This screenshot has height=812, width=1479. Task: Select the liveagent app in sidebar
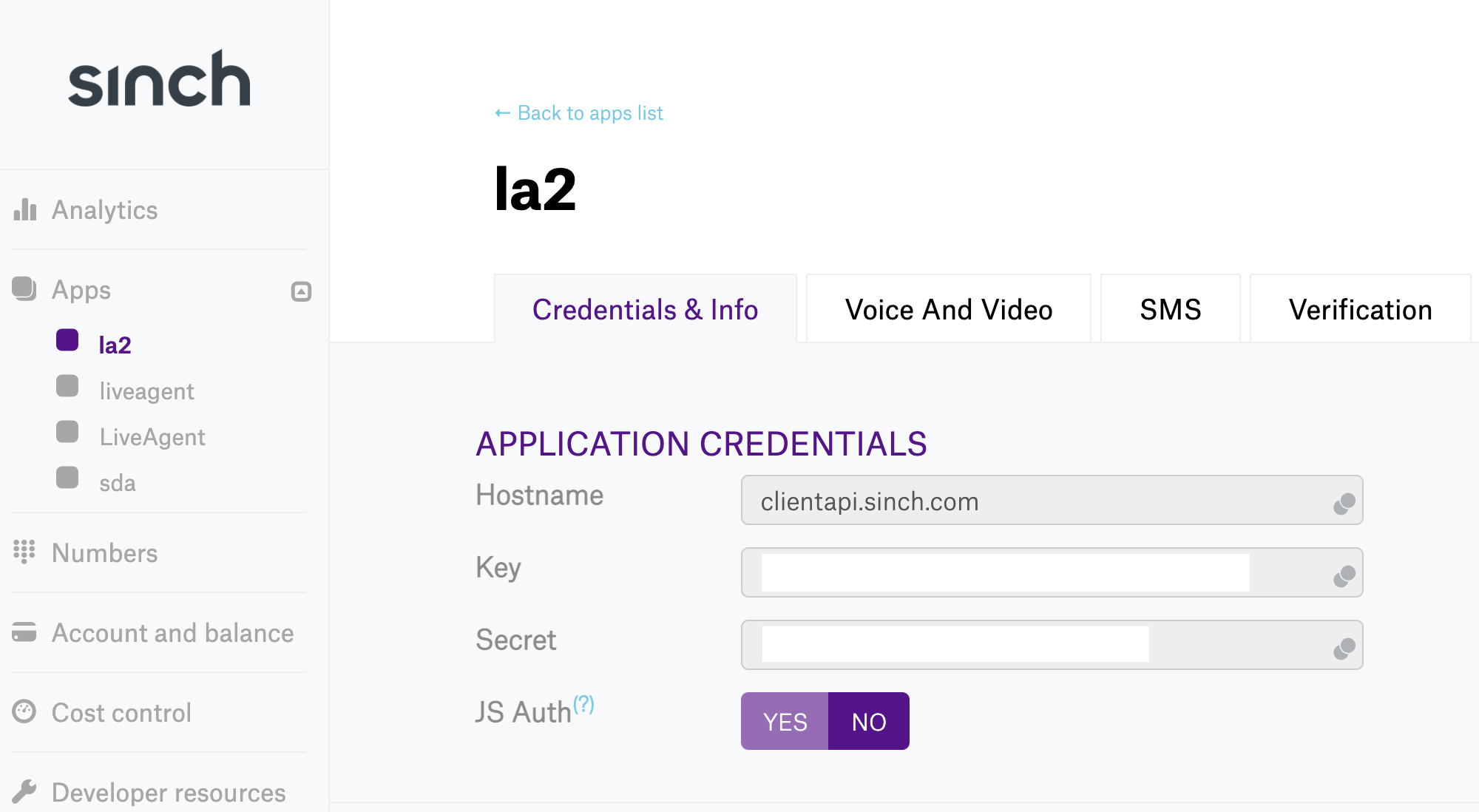point(146,390)
